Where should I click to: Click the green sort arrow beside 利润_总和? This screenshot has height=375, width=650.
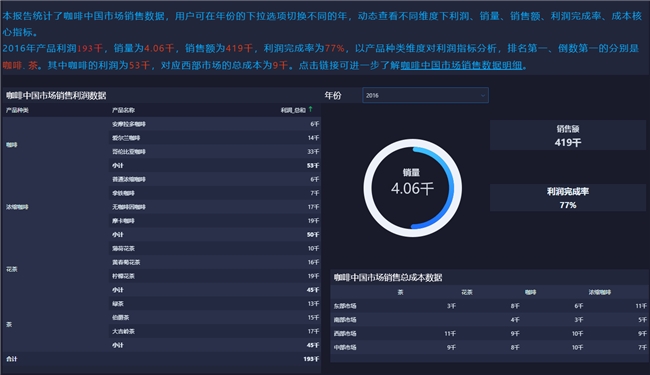click(310, 109)
